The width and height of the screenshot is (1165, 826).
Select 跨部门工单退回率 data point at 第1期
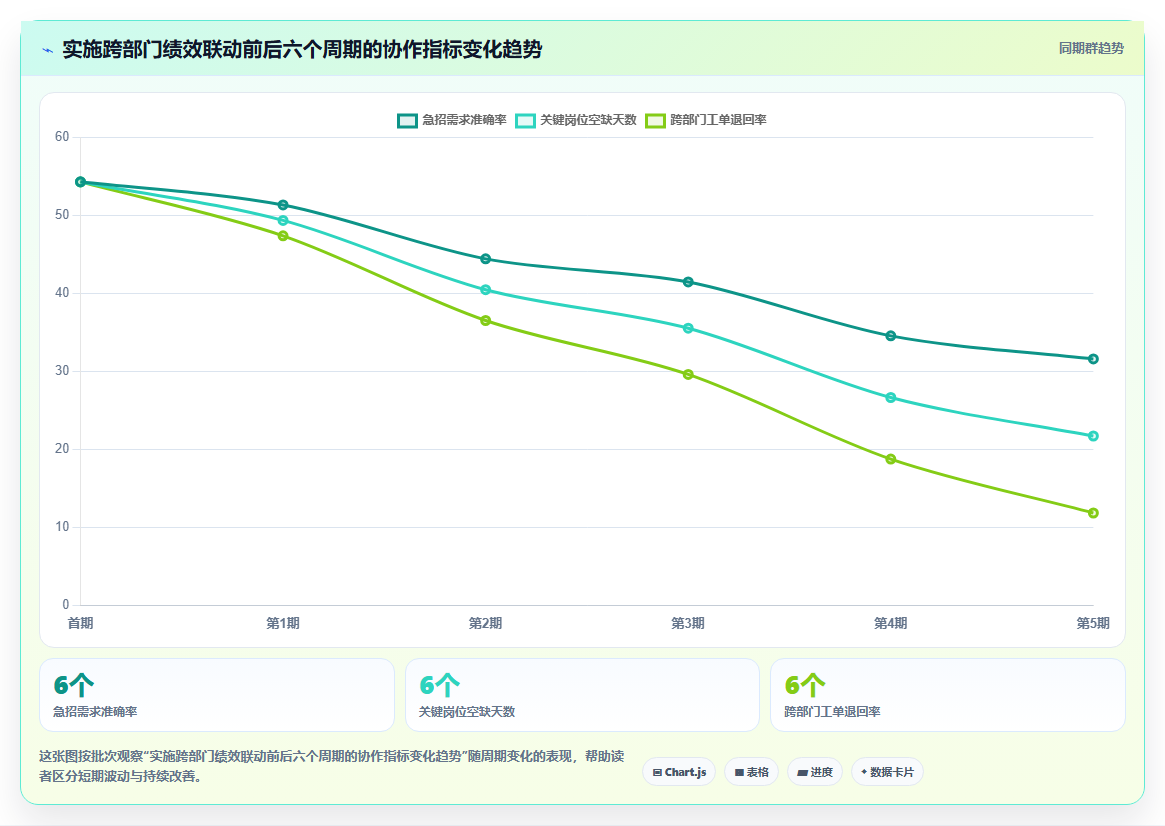point(283,236)
